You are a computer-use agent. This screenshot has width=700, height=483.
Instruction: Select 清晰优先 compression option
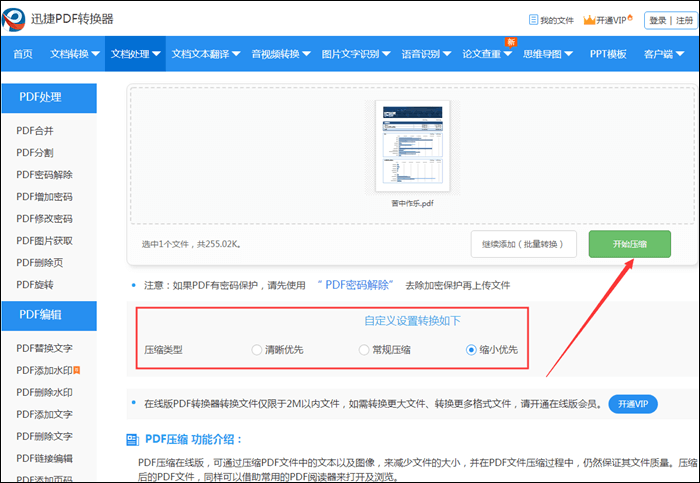(x=256, y=350)
